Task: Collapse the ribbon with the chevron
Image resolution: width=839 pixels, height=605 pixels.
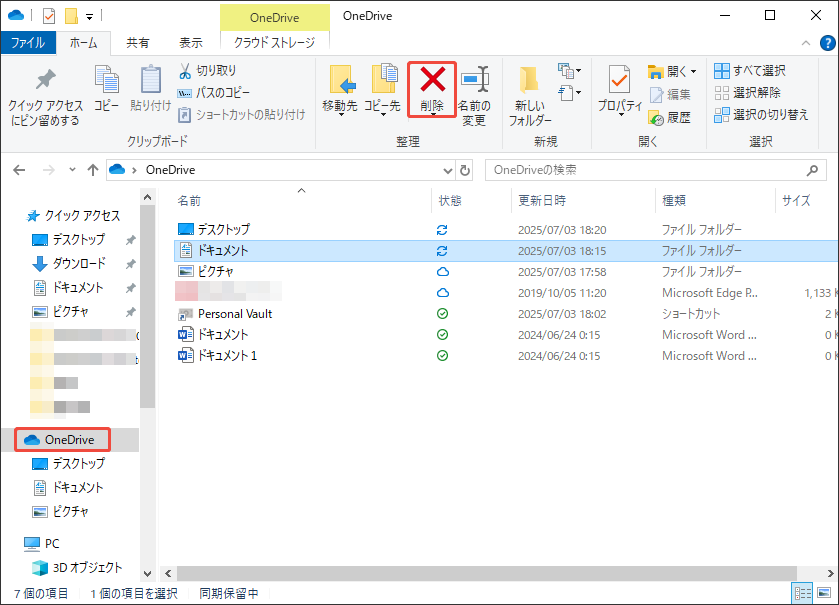Action: [806, 43]
